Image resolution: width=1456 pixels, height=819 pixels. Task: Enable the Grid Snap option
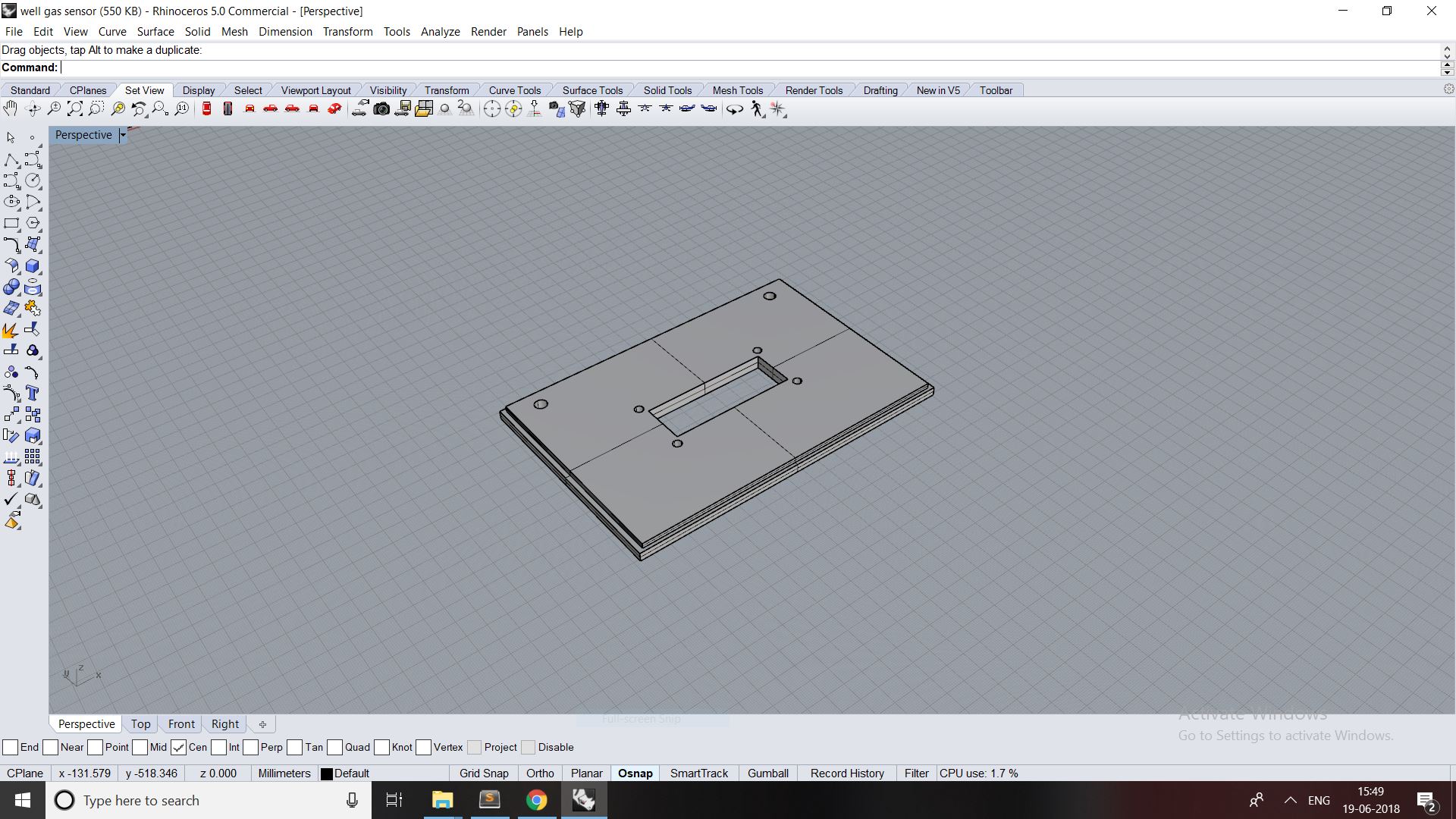point(483,772)
